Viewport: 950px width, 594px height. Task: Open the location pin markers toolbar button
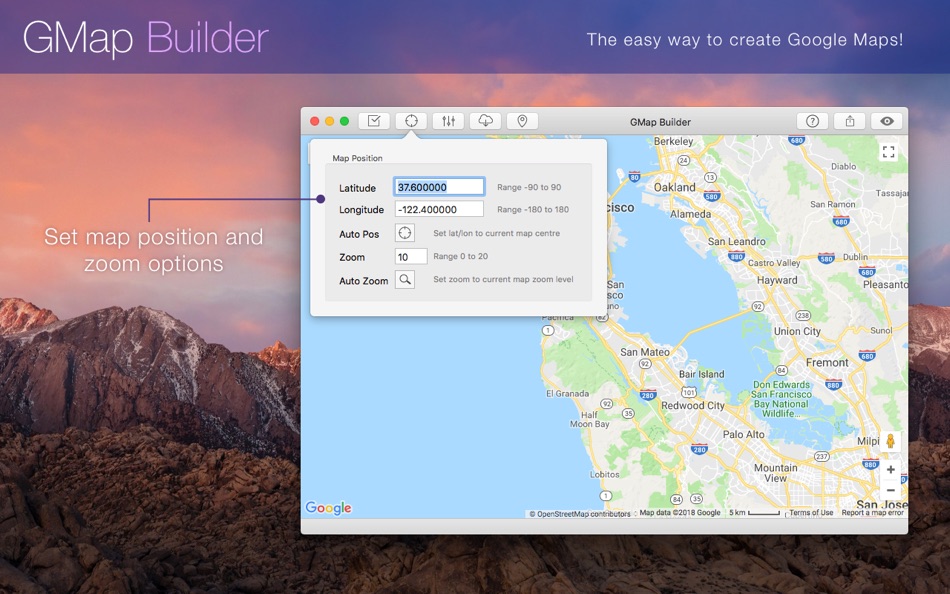coord(522,121)
